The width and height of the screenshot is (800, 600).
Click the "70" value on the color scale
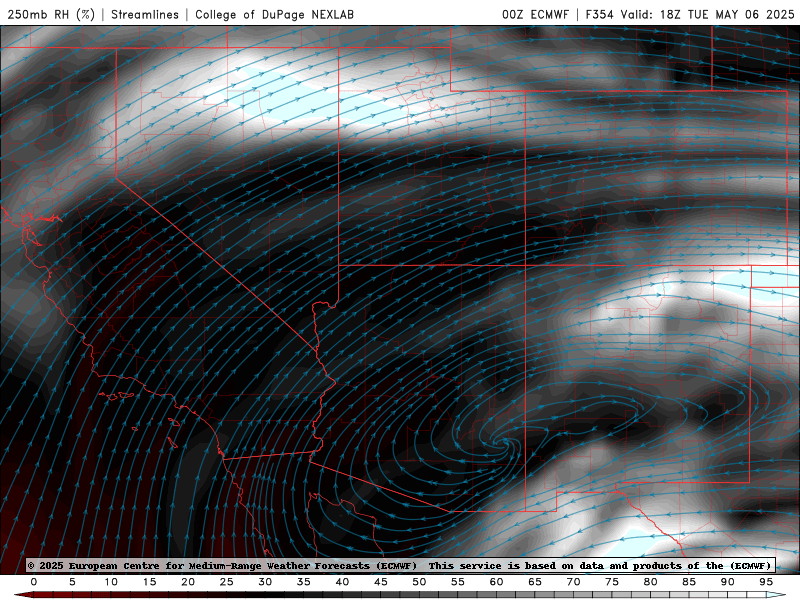coord(573,582)
